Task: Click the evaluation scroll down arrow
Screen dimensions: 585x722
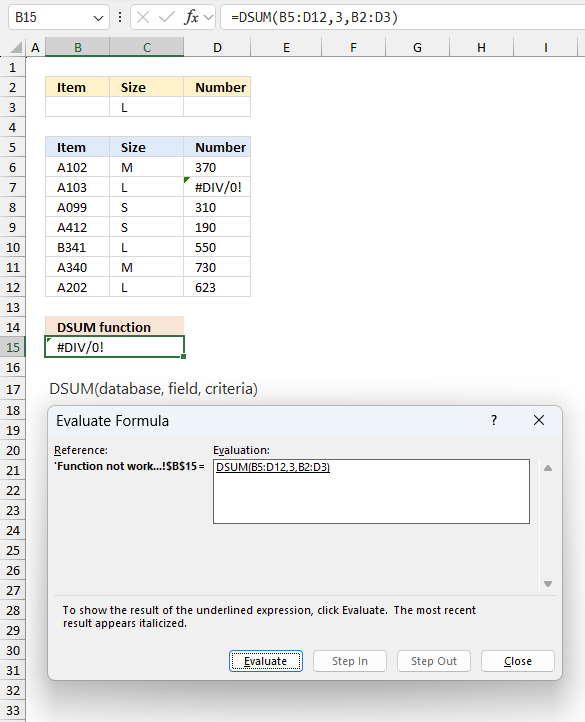Action: 548,584
